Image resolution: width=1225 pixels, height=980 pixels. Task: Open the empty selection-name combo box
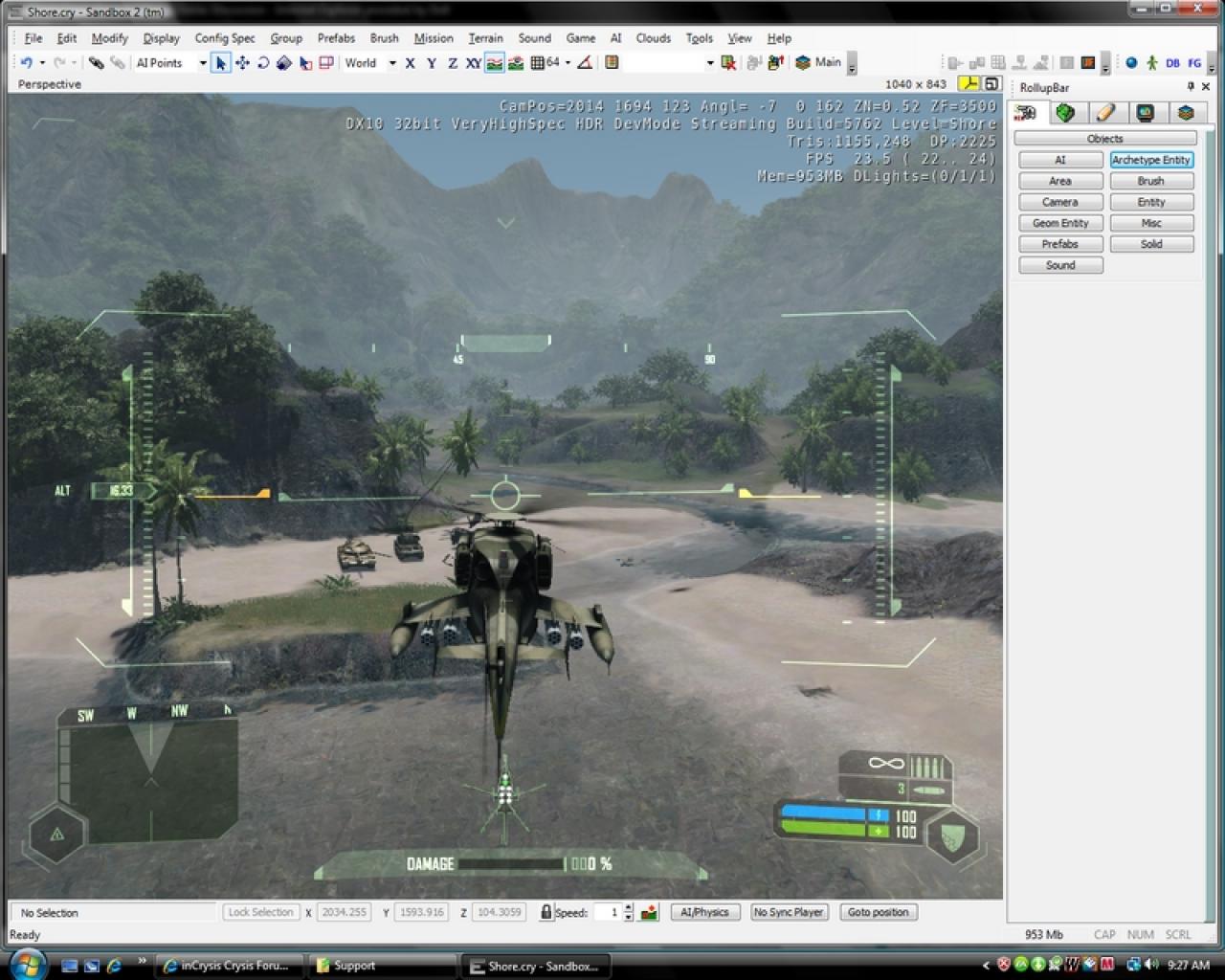[669, 63]
